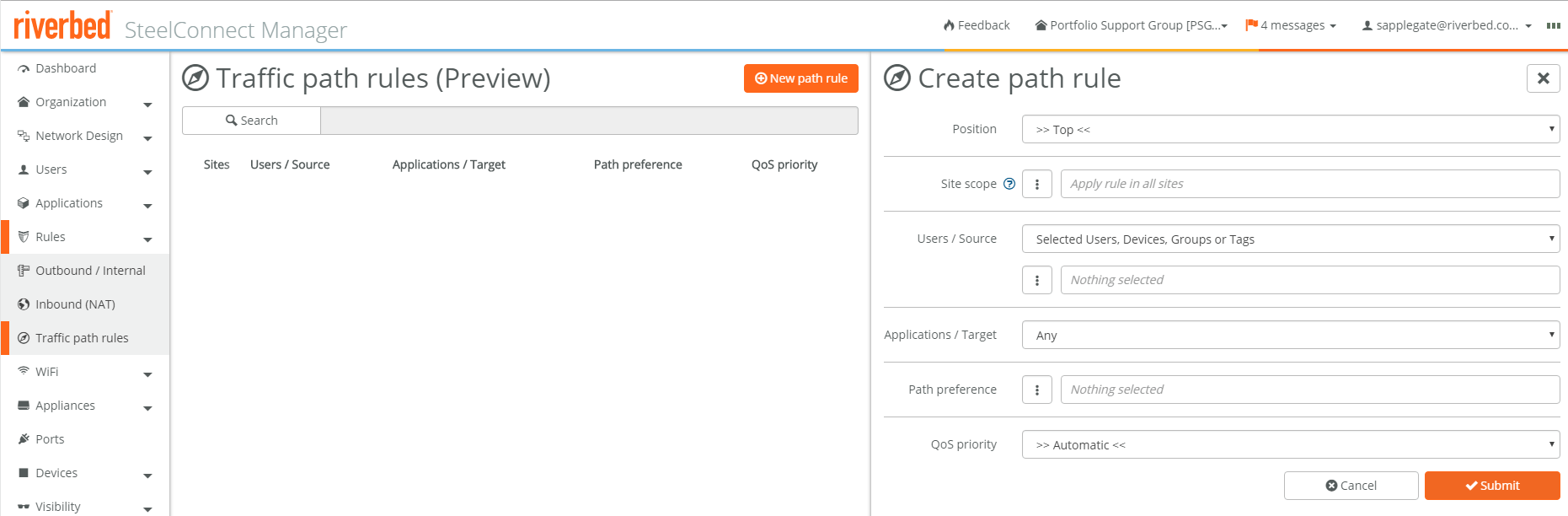Click the Network Design icon
The height and width of the screenshot is (516, 1568).
point(24,136)
